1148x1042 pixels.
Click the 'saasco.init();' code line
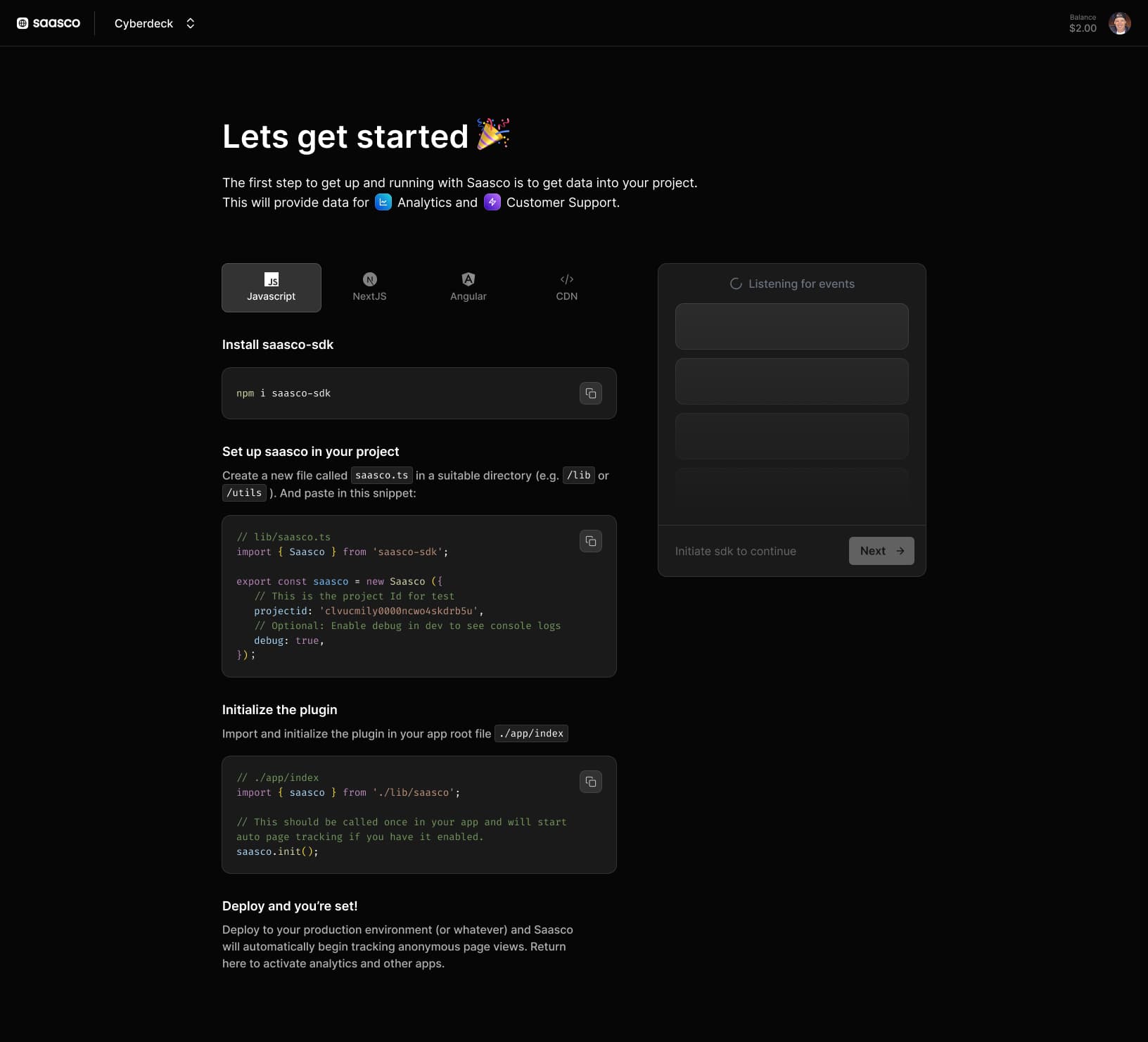click(277, 851)
